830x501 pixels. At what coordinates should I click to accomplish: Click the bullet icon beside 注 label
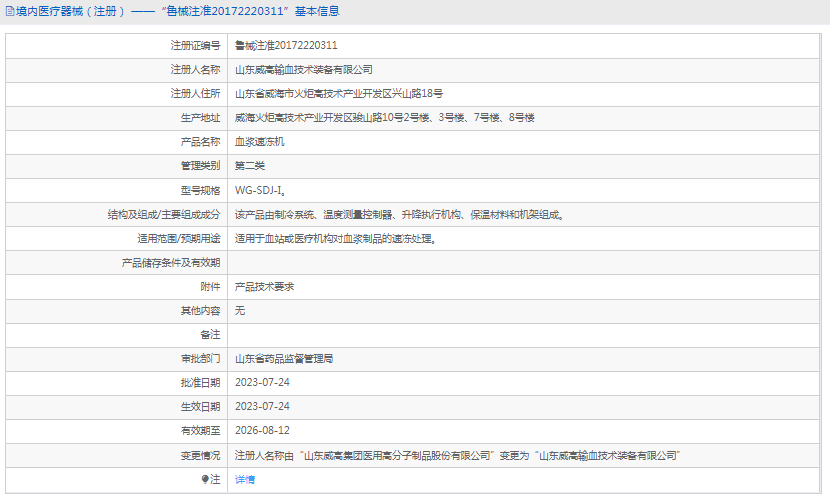[205, 479]
